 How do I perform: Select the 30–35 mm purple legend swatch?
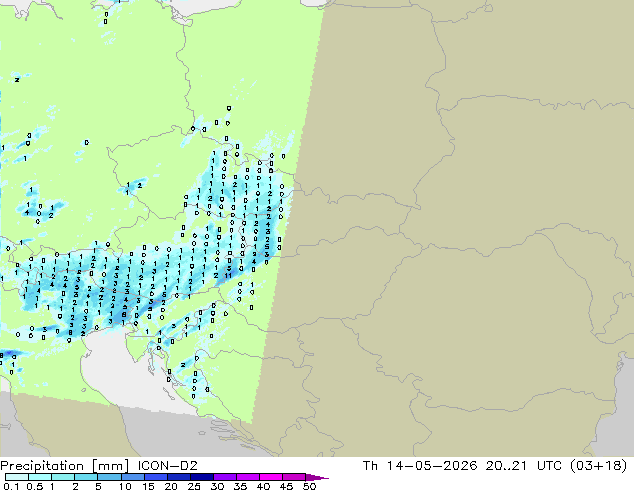point(224,477)
